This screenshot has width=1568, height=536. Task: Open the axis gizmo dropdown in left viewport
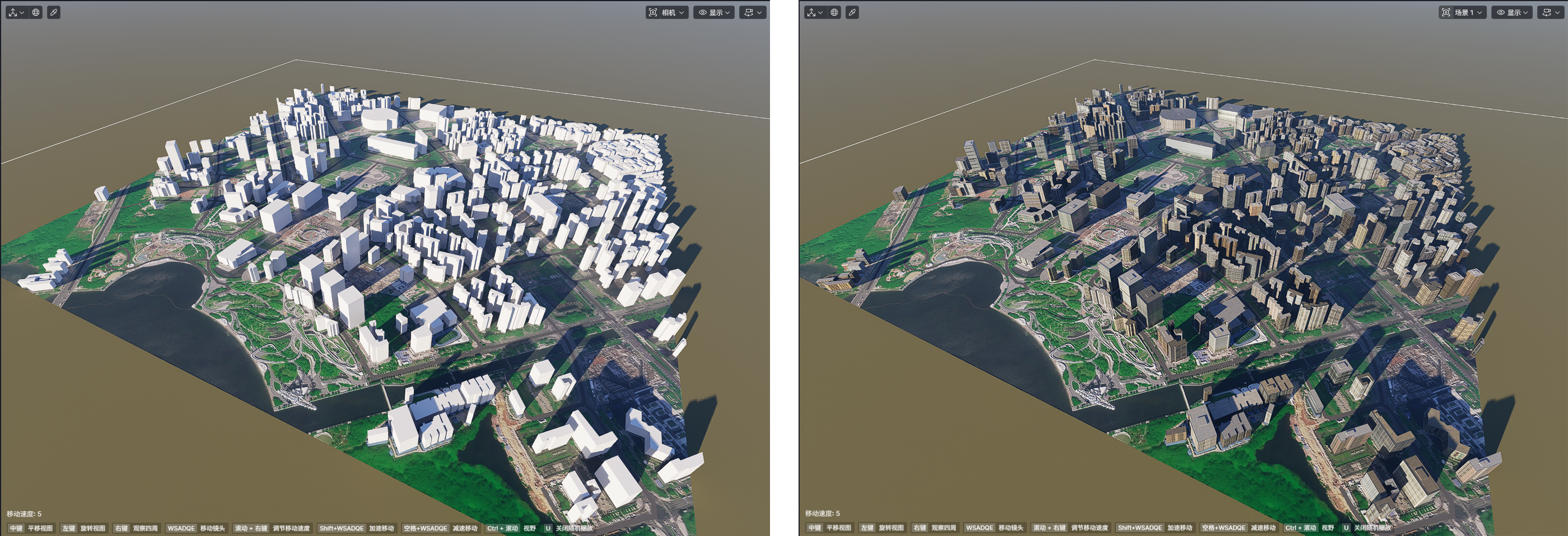pyautogui.click(x=16, y=12)
